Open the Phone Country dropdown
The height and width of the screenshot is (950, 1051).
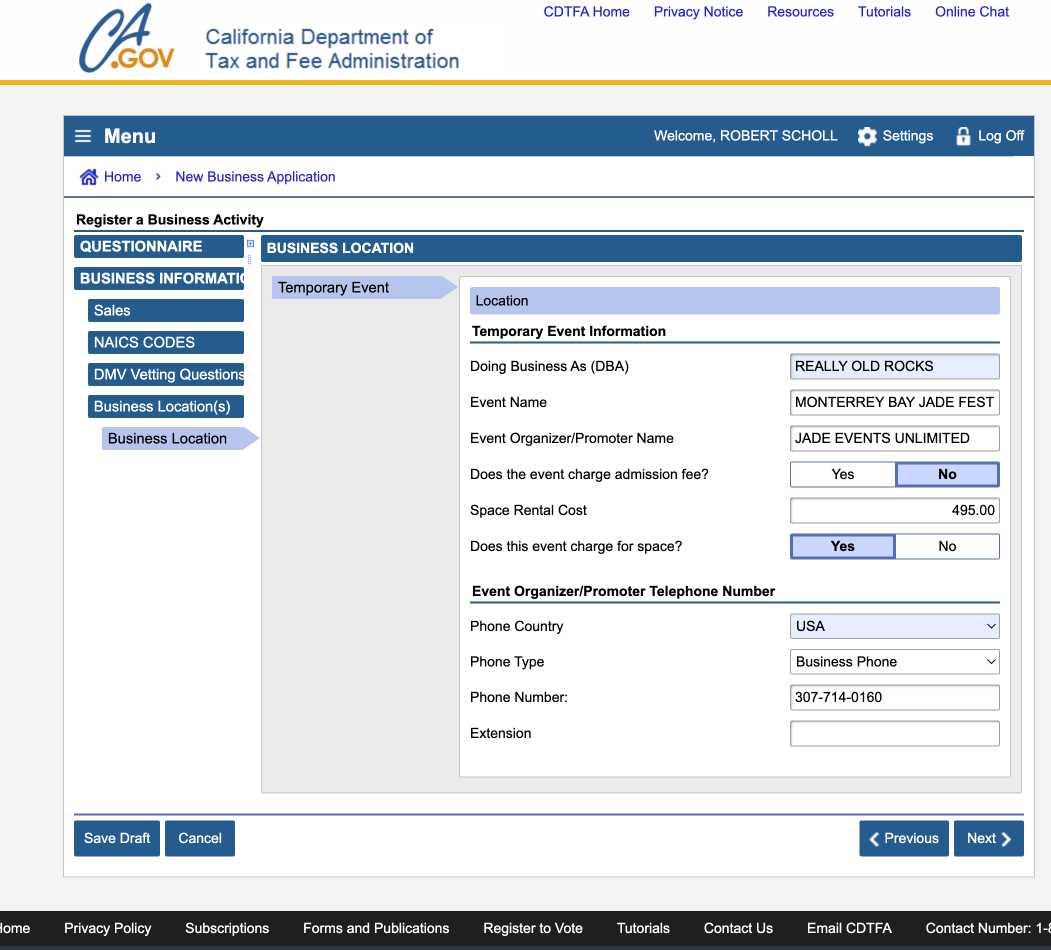pyautogui.click(x=894, y=626)
